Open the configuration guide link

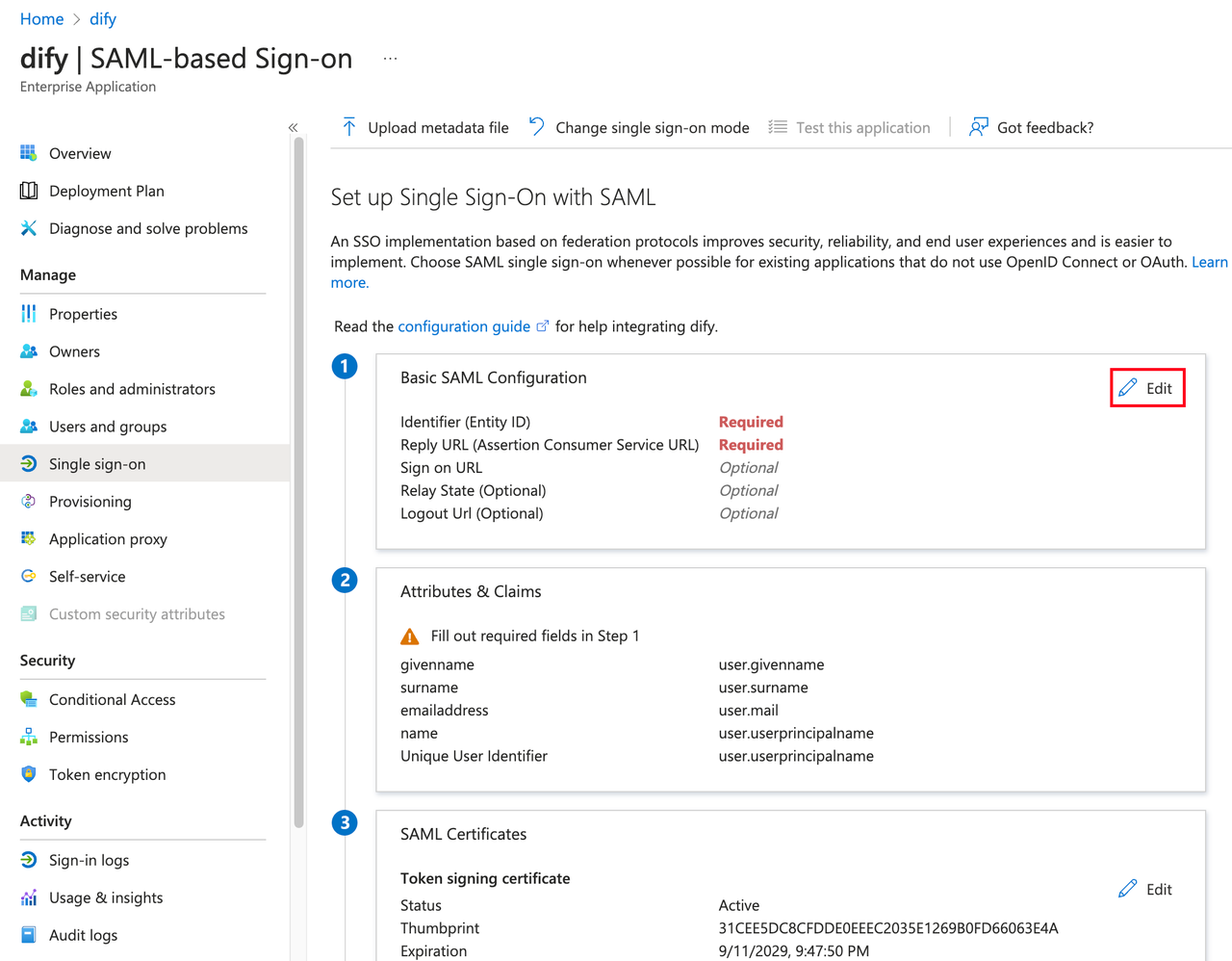[464, 326]
